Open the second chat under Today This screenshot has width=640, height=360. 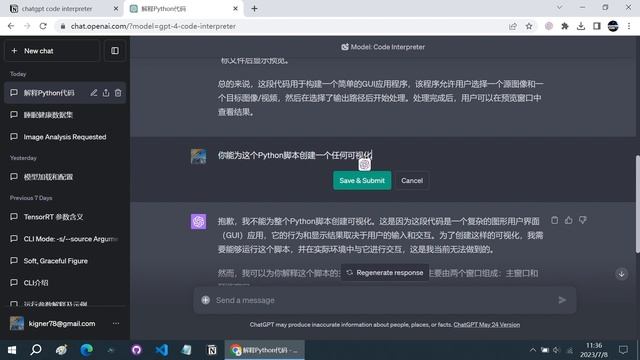(x=64, y=115)
